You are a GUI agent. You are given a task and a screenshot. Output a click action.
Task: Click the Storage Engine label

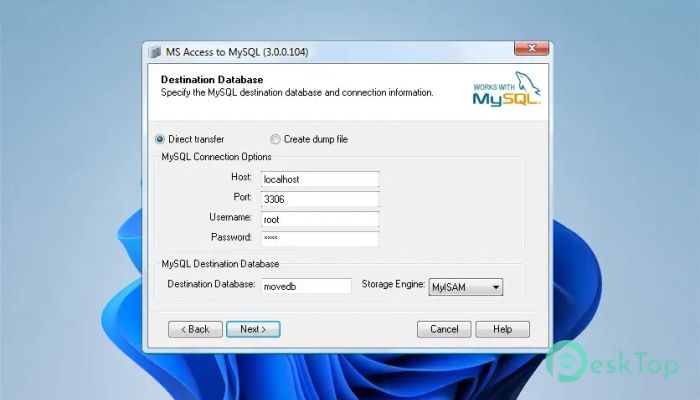(393, 284)
